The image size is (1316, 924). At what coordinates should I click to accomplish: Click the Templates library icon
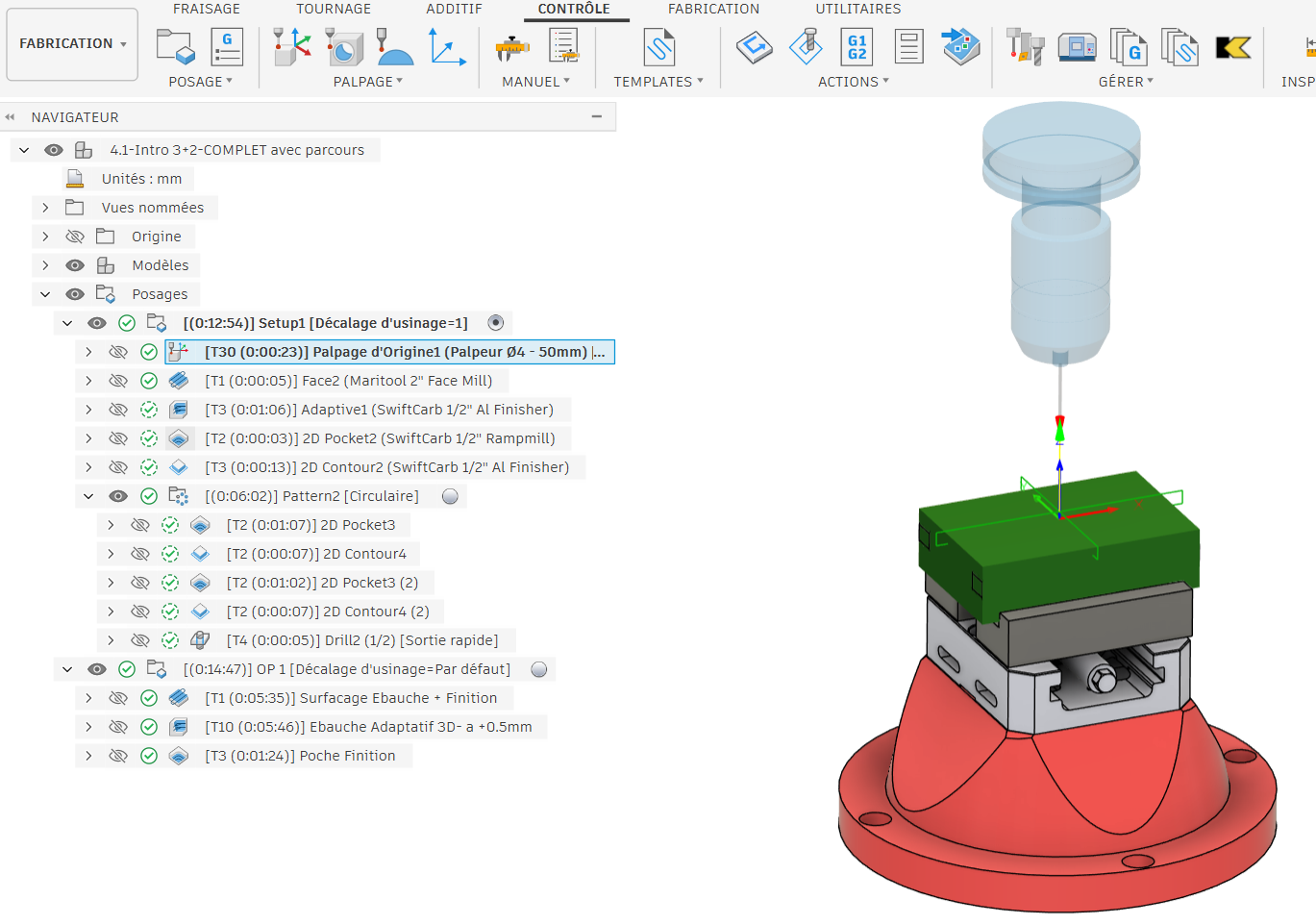tap(659, 46)
